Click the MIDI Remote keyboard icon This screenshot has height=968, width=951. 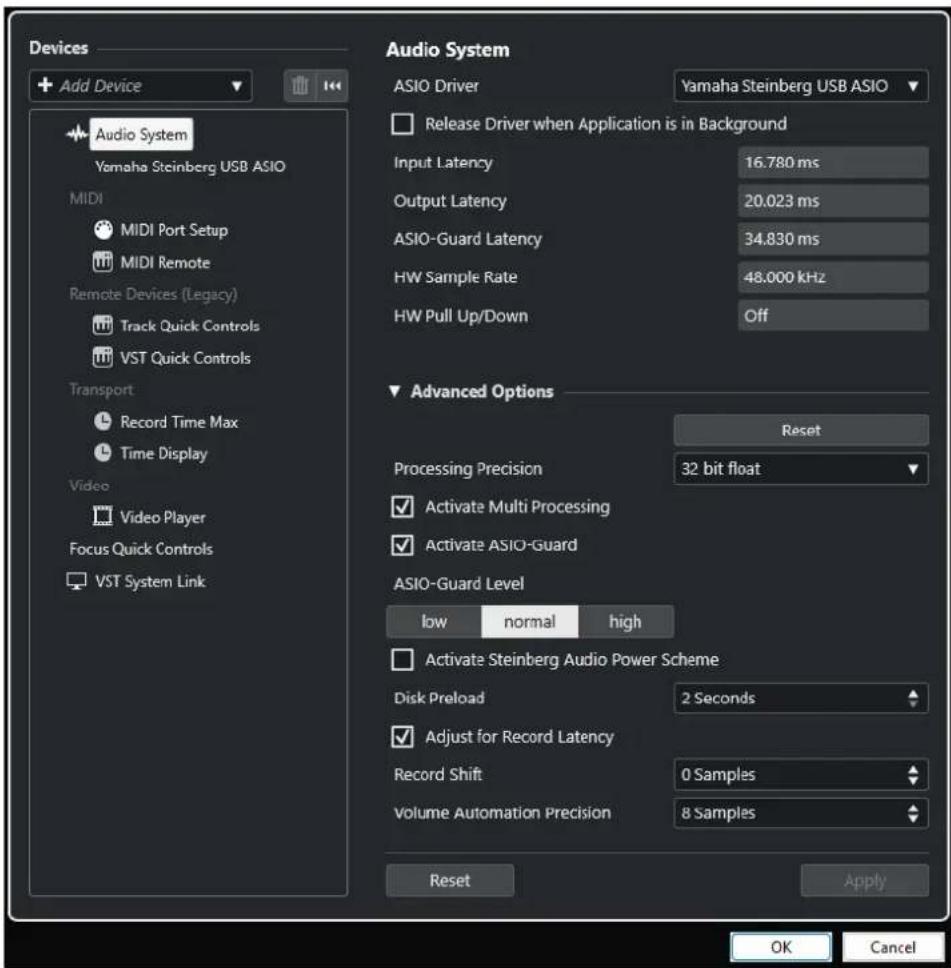103,262
